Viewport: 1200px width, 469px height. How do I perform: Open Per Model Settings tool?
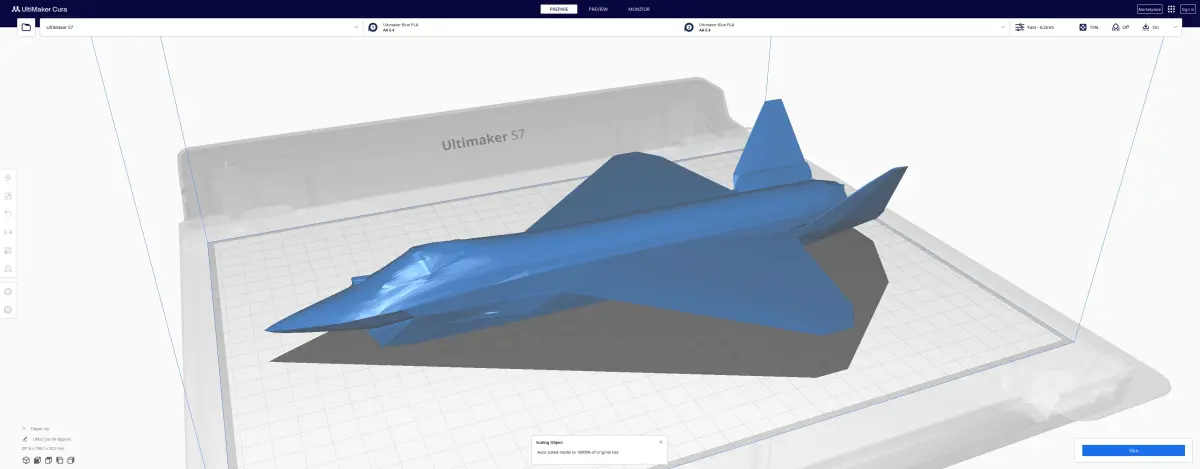pos(8,250)
